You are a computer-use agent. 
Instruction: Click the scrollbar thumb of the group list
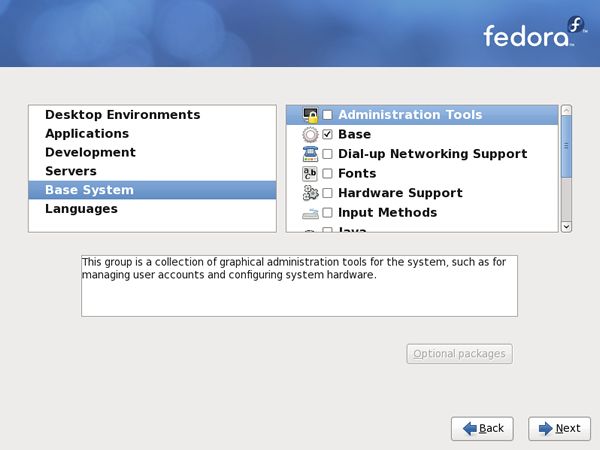coord(566,146)
